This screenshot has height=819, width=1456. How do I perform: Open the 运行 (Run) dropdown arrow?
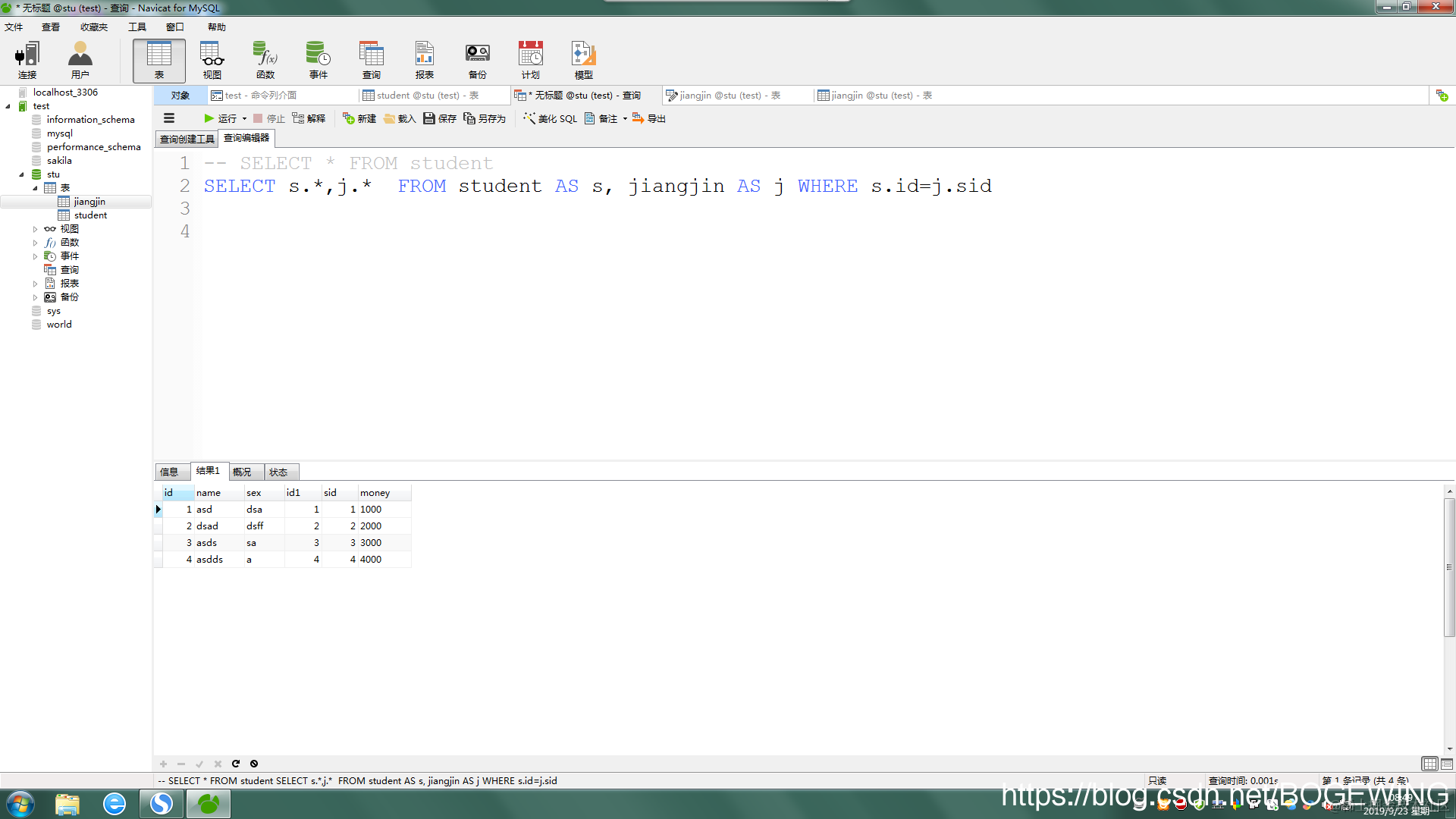pyautogui.click(x=244, y=119)
